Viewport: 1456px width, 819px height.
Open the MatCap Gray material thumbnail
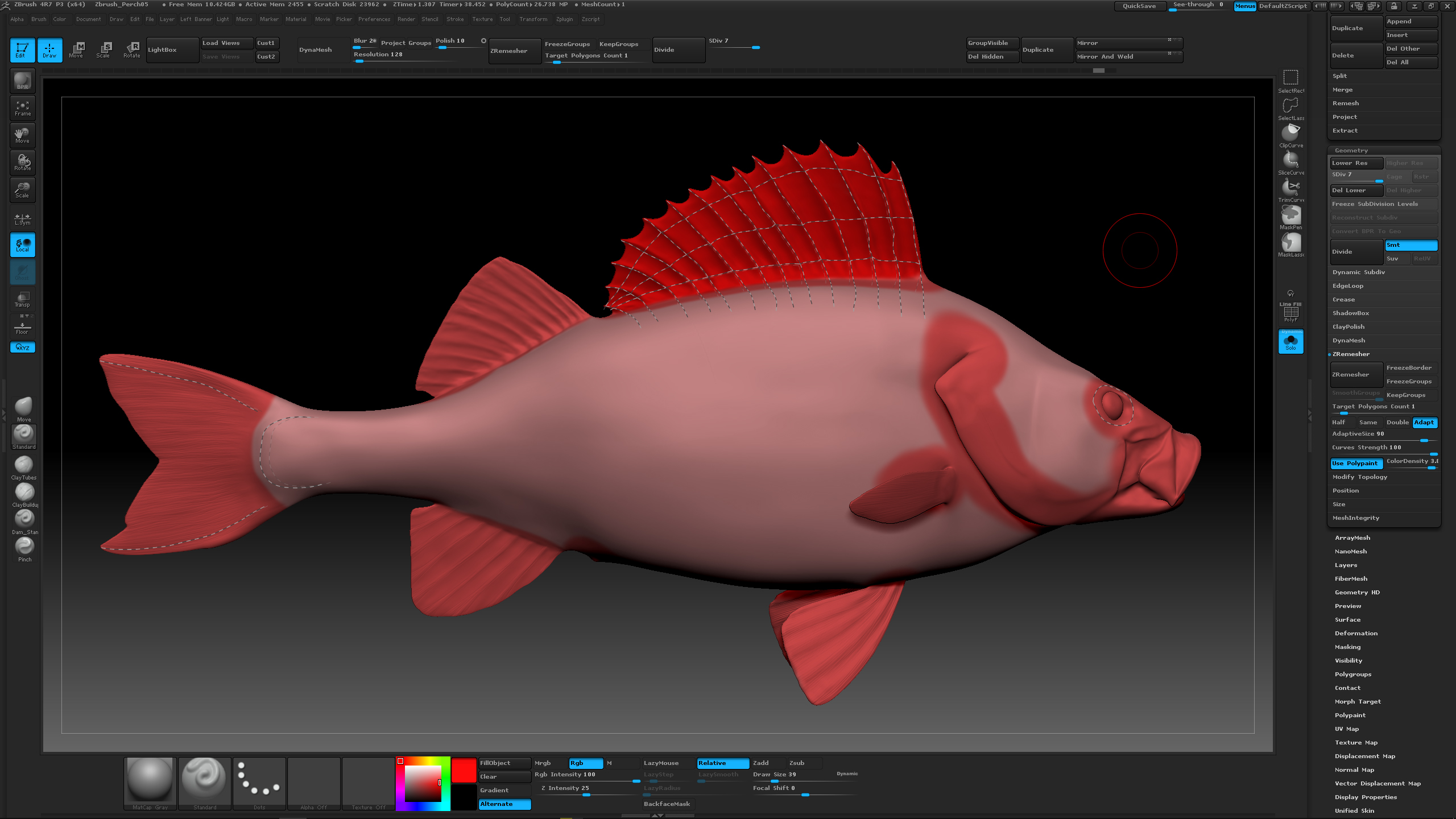[x=150, y=783]
